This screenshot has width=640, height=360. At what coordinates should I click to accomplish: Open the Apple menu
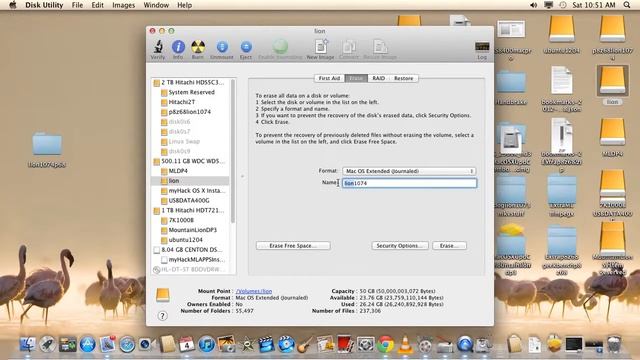13,5
